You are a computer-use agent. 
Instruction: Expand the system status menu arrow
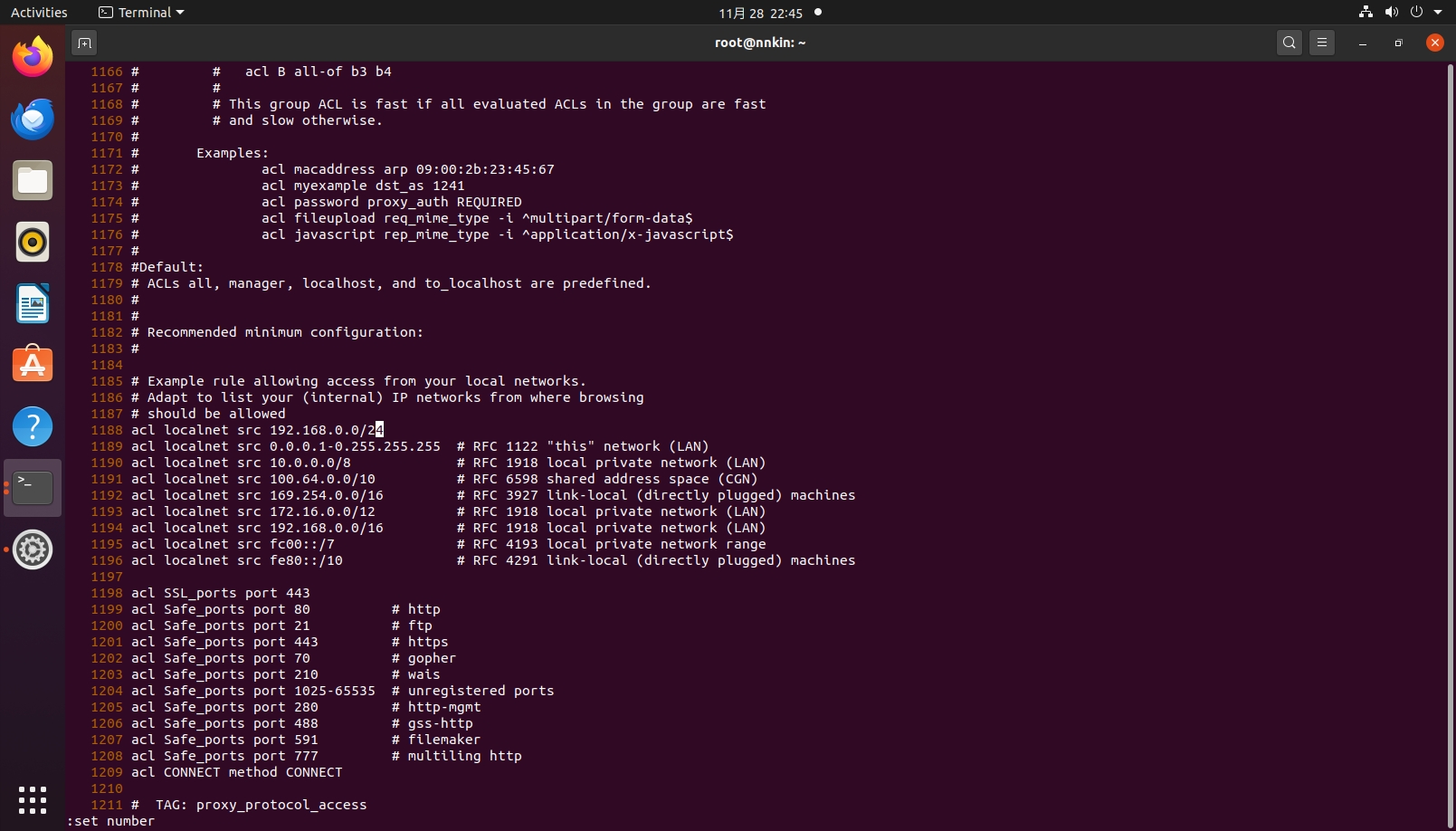coord(1438,13)
